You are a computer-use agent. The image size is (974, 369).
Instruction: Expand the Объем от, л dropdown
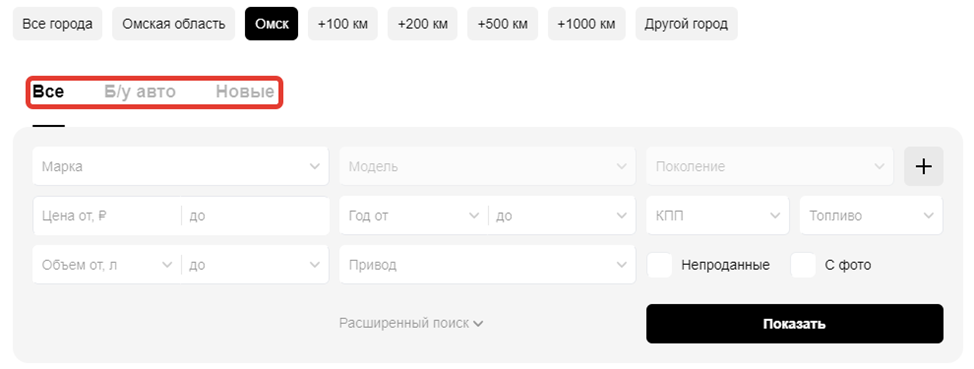click(x=107, y=265)
